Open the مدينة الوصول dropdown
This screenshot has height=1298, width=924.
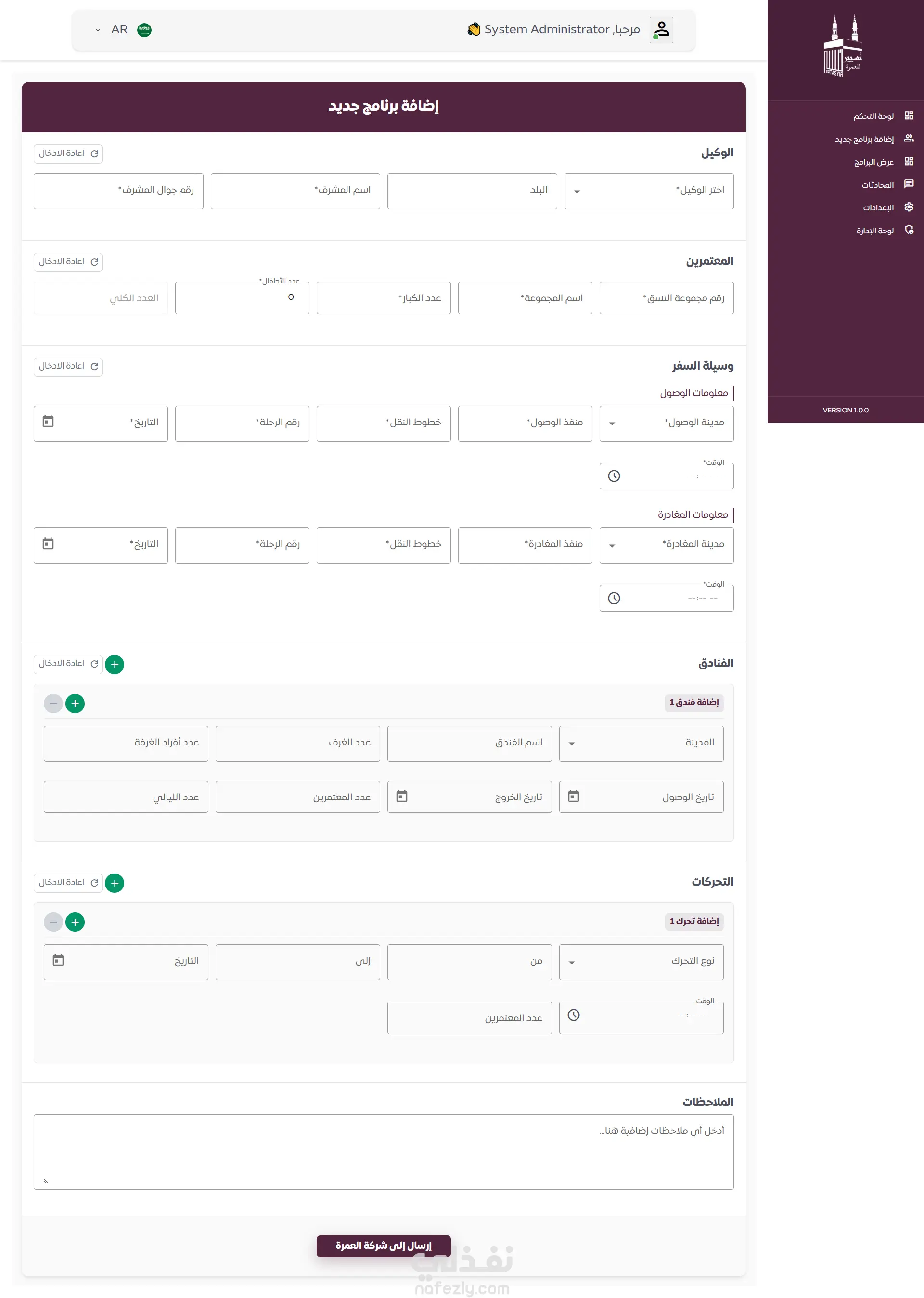coord(612,424)
